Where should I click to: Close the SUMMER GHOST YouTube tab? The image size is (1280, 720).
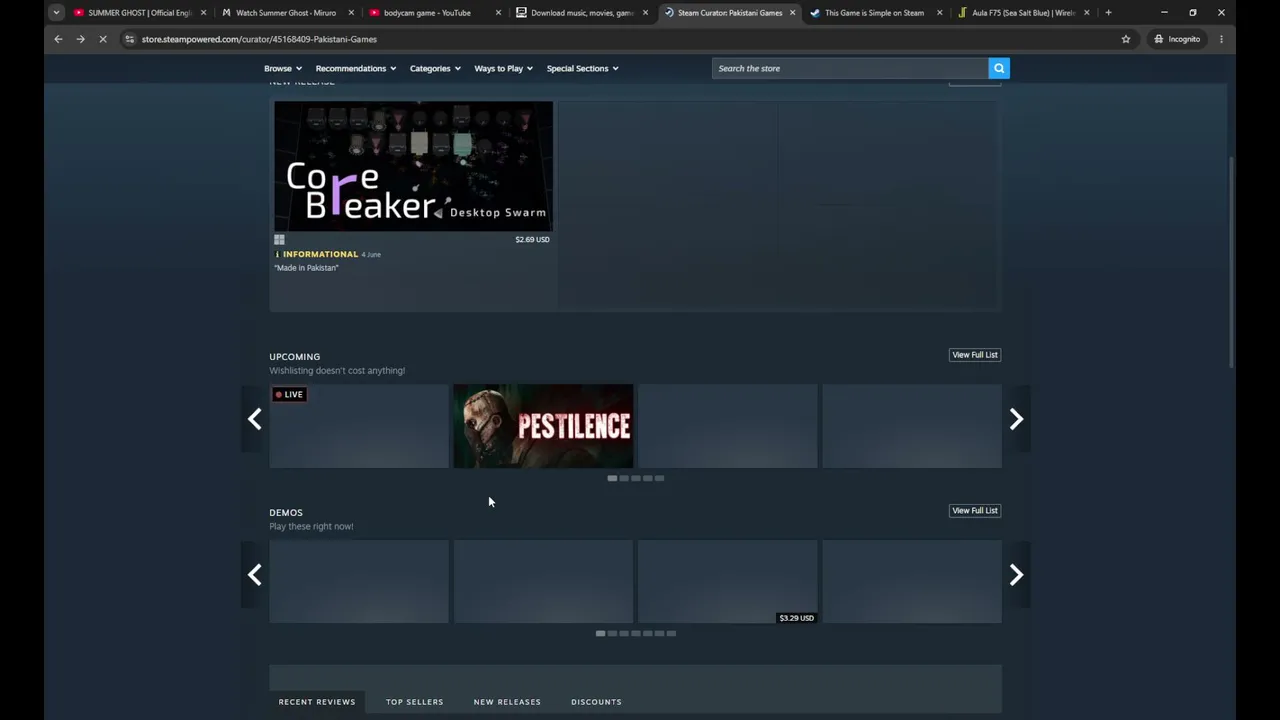tap(203, 13)
